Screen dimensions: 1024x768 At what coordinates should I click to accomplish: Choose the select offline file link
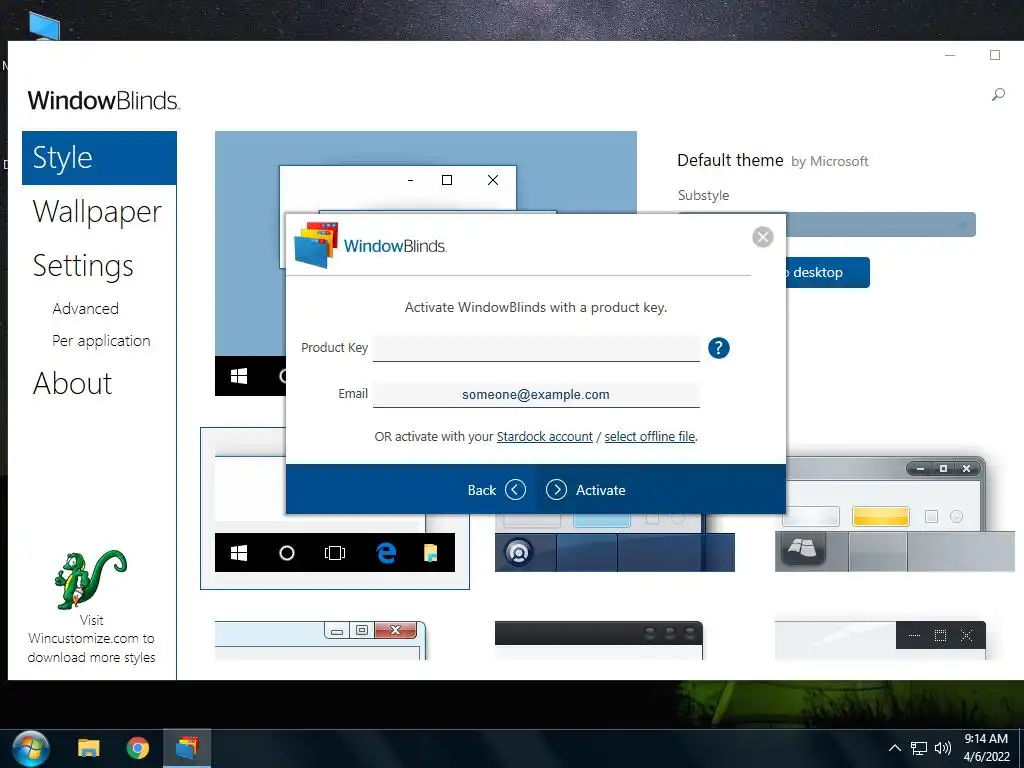click(x=650, y=436)
